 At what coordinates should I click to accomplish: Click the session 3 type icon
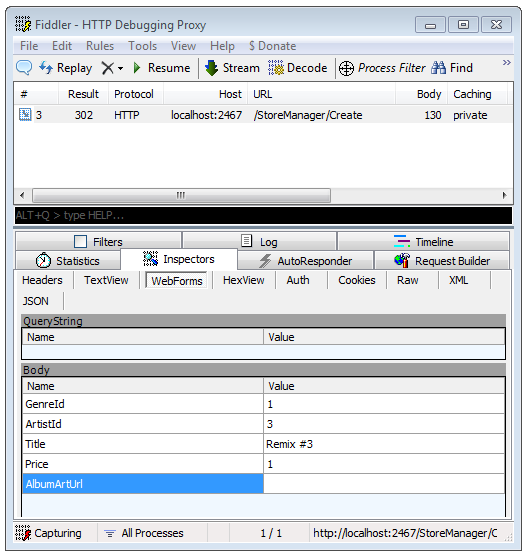25,114
